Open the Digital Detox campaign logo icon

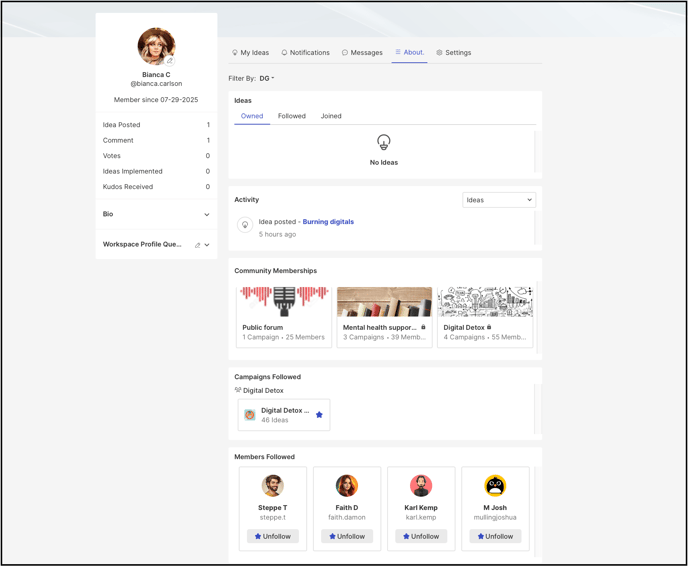[x=250, y=415]
